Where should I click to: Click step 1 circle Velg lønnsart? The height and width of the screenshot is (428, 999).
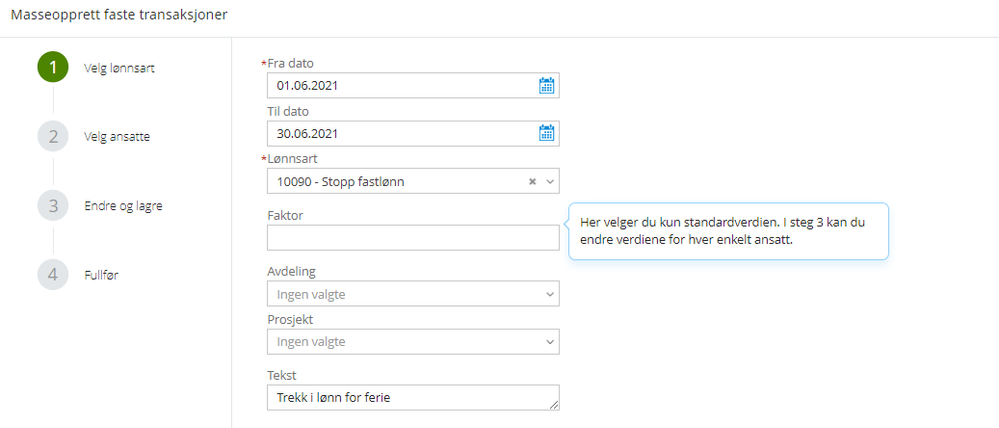point(53,67)
